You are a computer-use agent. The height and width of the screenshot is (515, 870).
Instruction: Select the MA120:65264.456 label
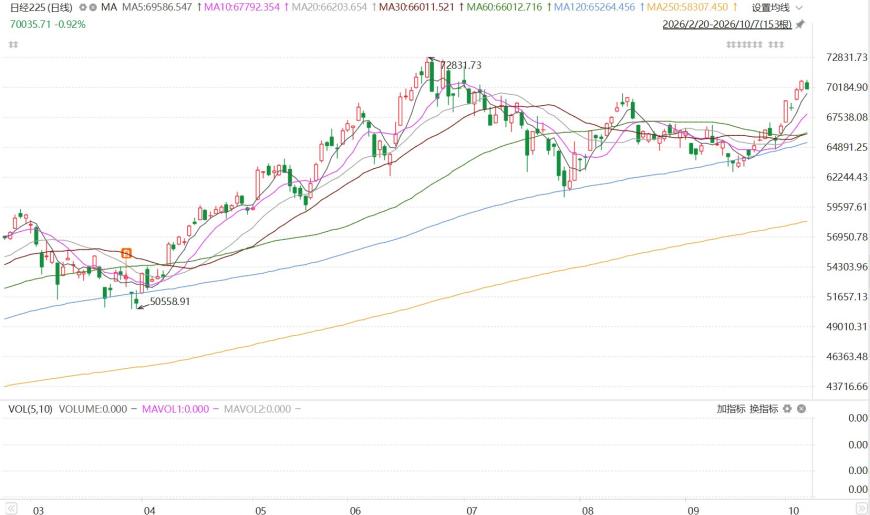click(594, 7)
